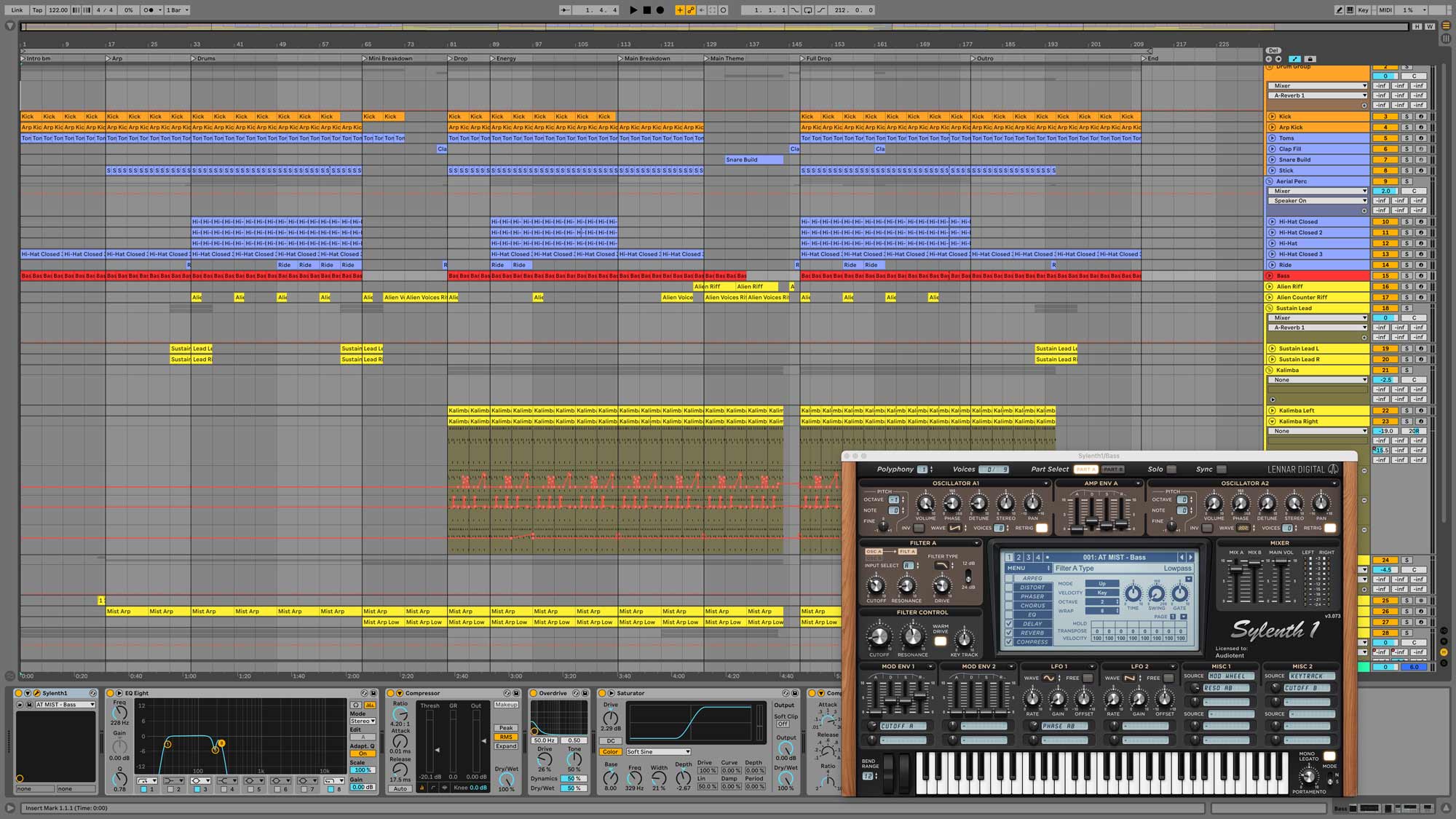Activate the Draw Mode pencil icon
The image size is (1456, 819).
click(1339, 10)
